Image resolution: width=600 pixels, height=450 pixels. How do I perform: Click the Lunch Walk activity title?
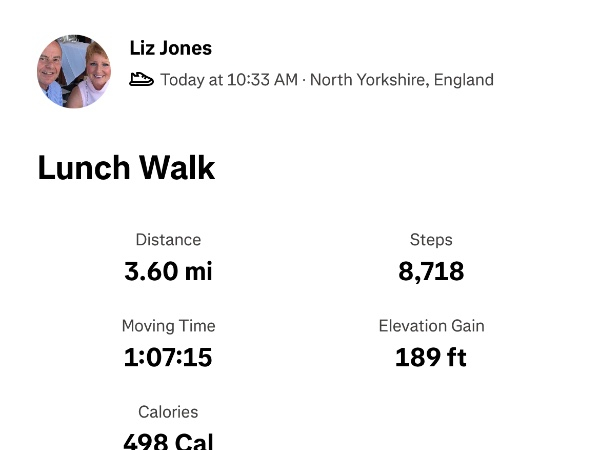[x=126, y=167]
